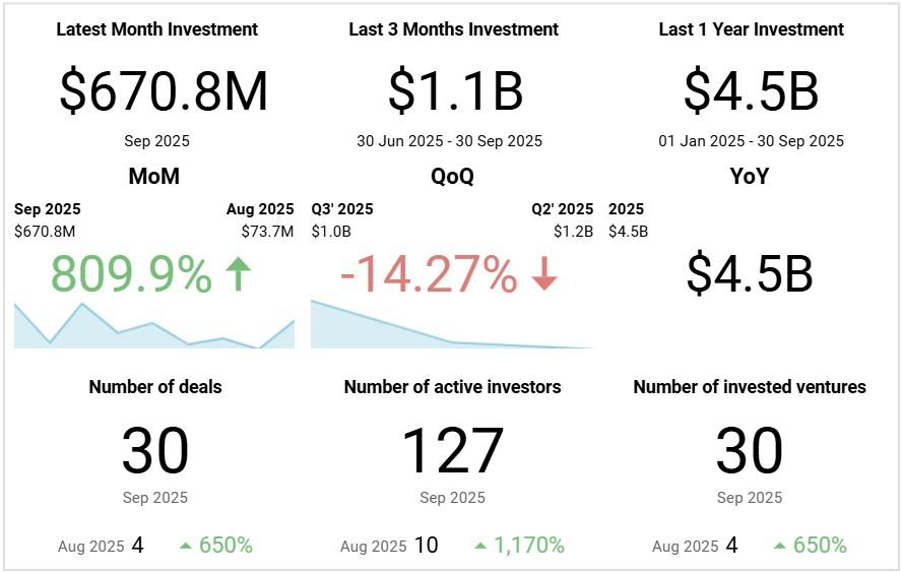This screenshot has height=572, width=902.
Task: Select the $670.8M latest month value
Action: click(x=164, y=92)
